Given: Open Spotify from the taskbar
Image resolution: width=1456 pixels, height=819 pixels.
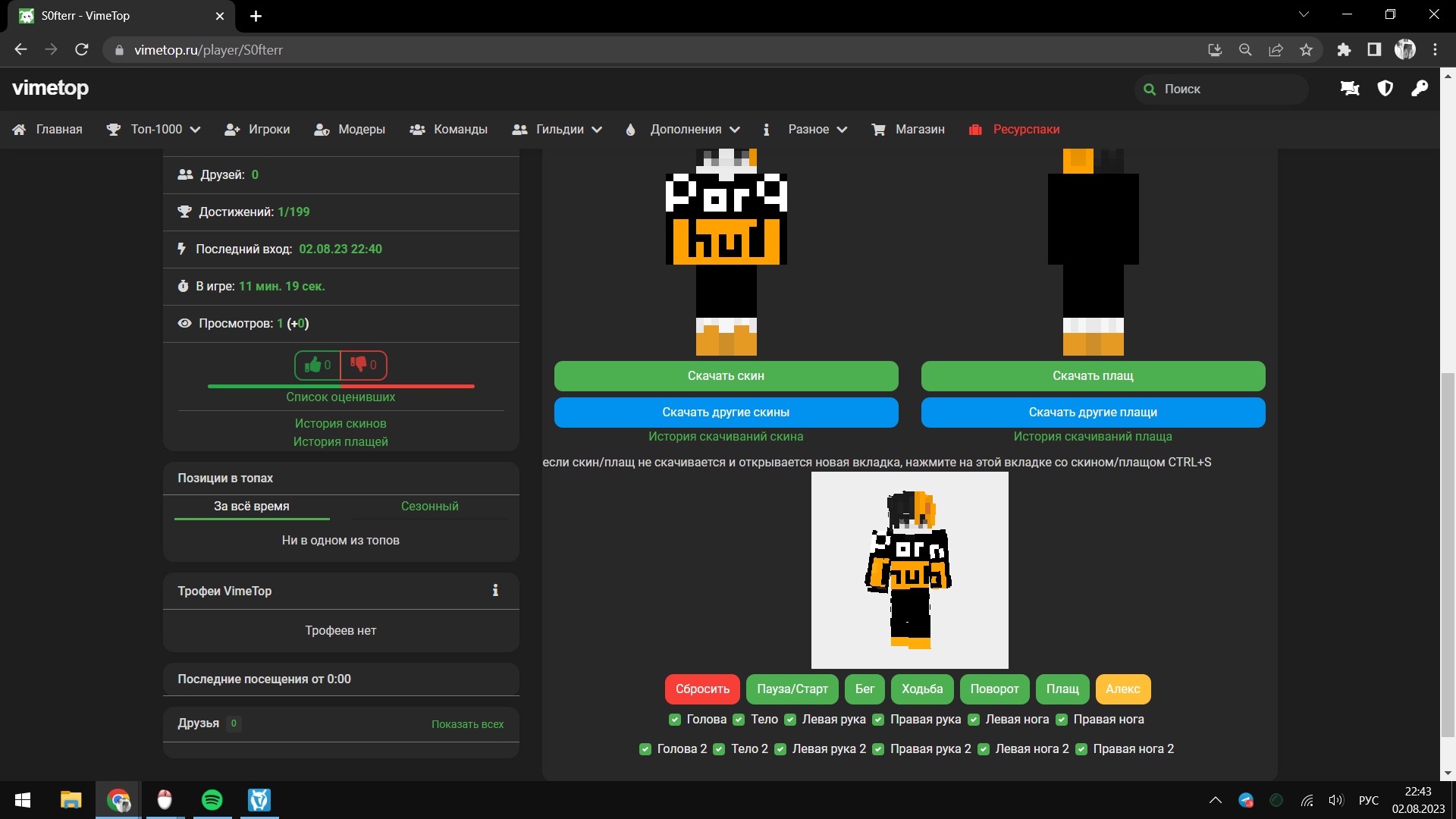Looking at the screenshot, I should (x=212, y=800).
